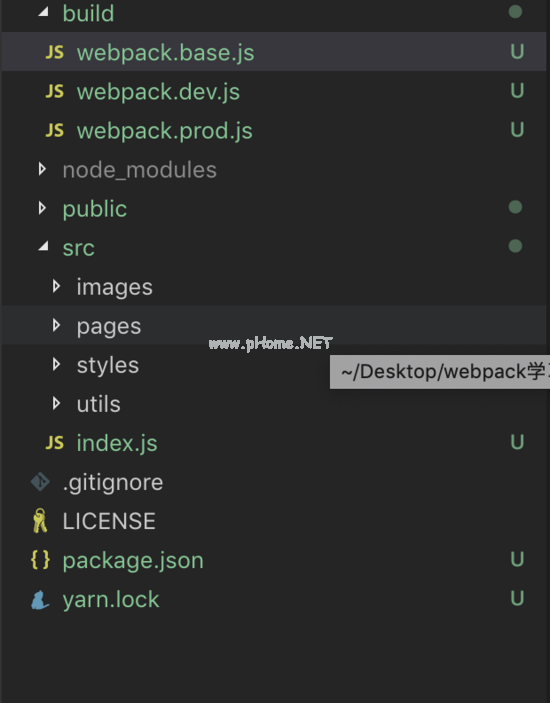The image size is (550, 703).
Task: Click the JS icon beside index.js
Action: coord(55,443)
